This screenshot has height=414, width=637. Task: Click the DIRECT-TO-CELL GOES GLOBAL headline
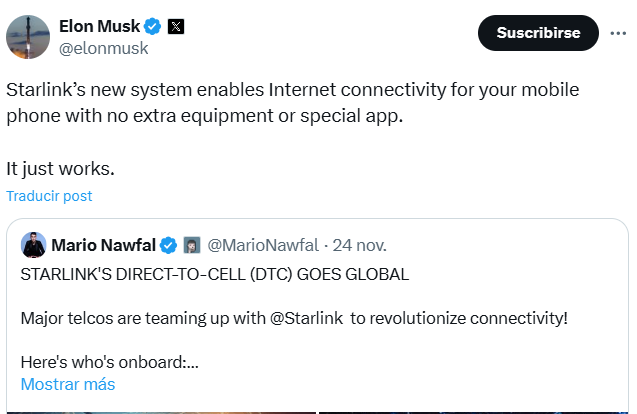[x=215, y=274]
